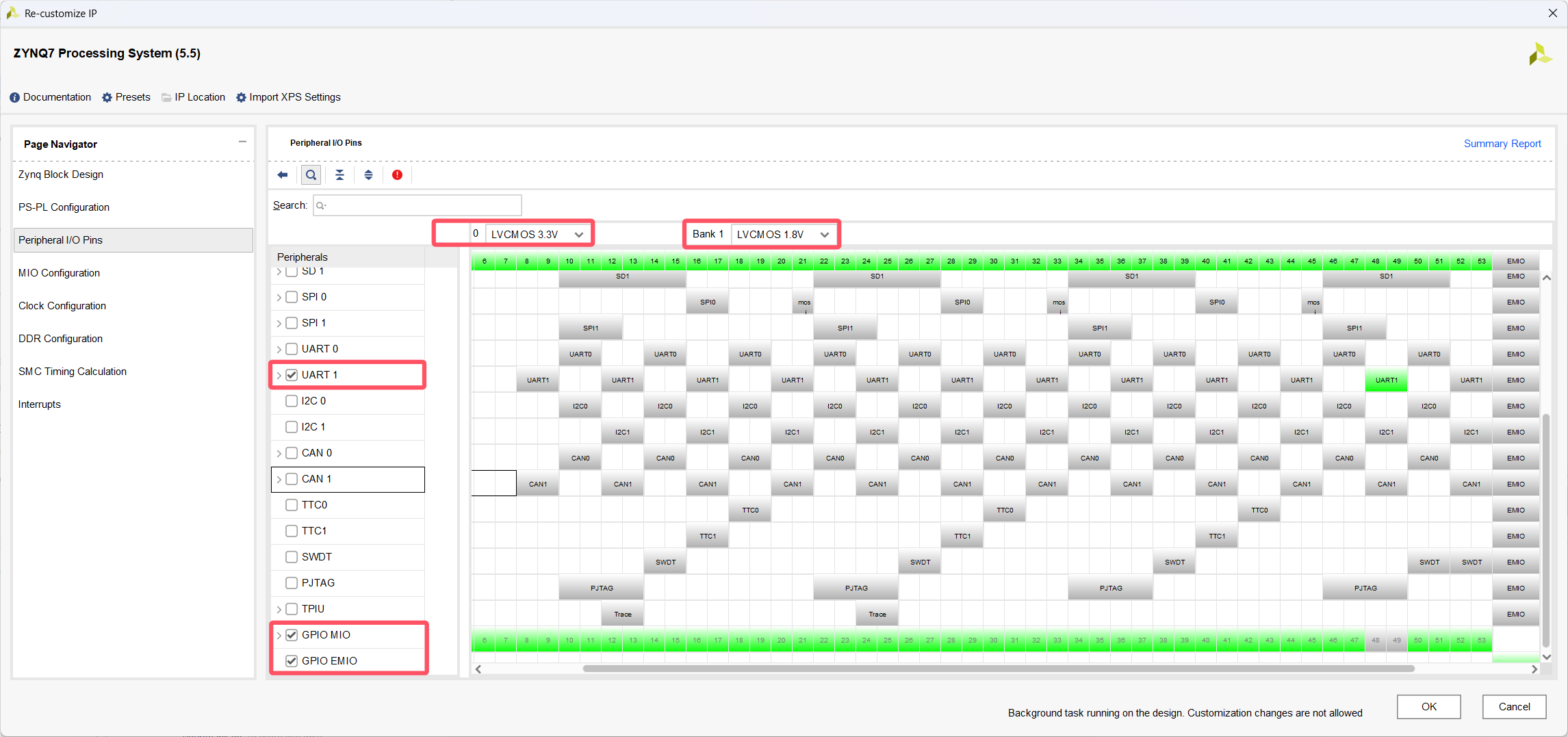Enable the TPIU checkbox
1568x737 pixels.
pyautogui.click(x=292, y=609)
